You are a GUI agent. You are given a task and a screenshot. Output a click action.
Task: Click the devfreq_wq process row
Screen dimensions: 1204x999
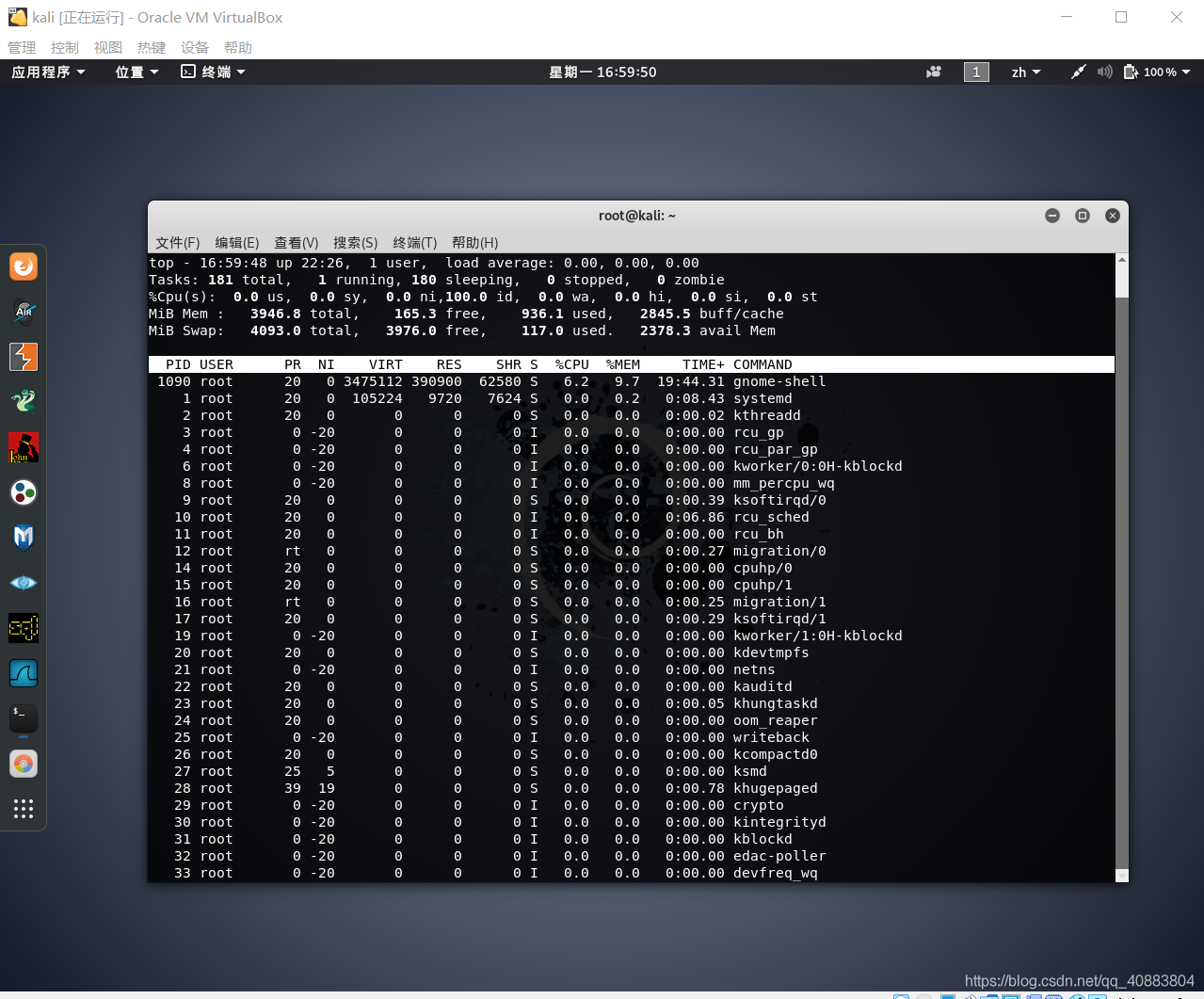(x=631, y=873)
